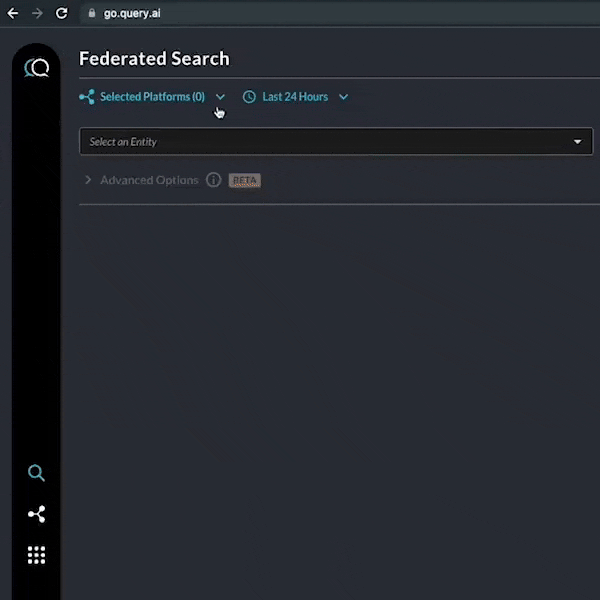Expand Advanced Options chevron
600x600 pixels.
(x=88, y=180)
